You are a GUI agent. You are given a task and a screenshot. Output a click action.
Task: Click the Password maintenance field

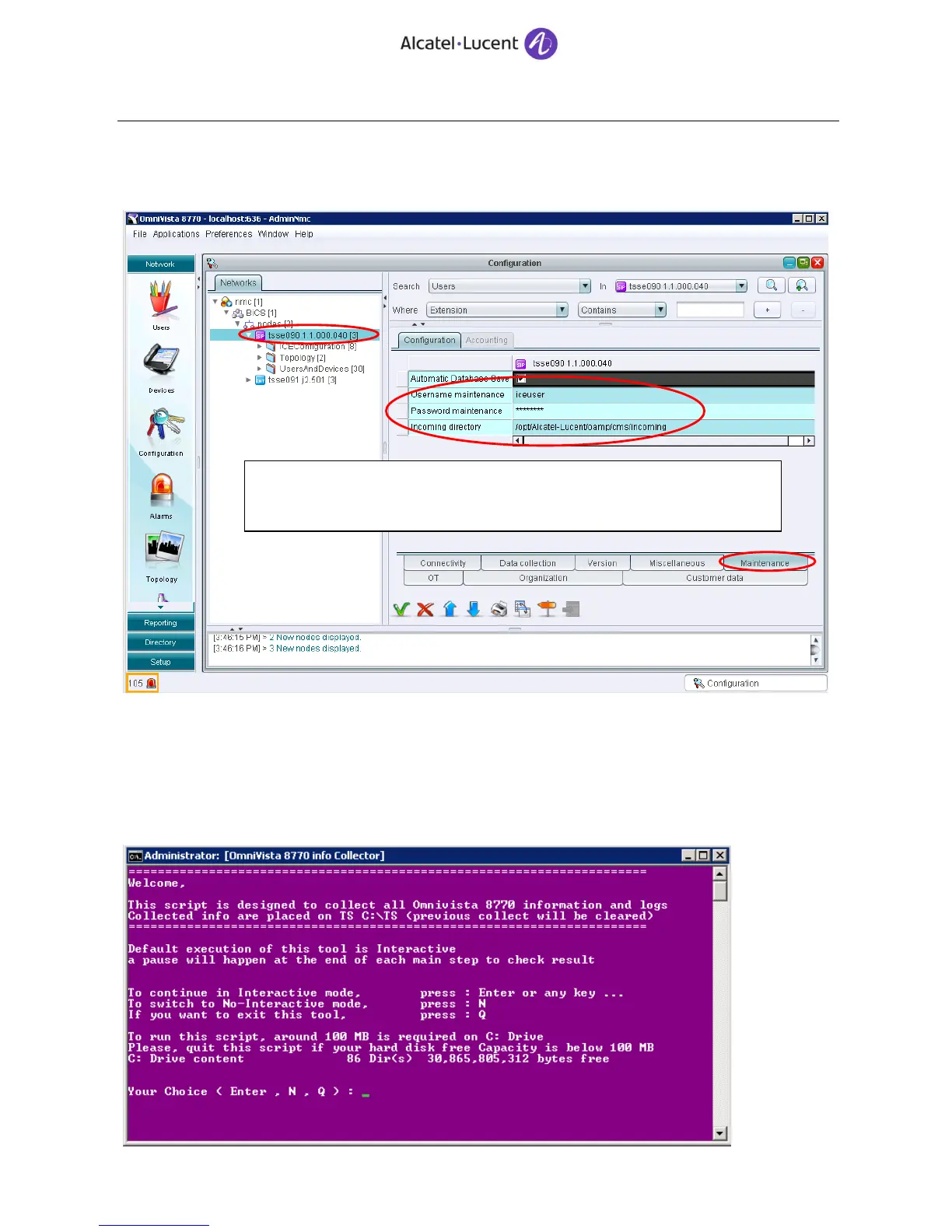click(663, 411)
